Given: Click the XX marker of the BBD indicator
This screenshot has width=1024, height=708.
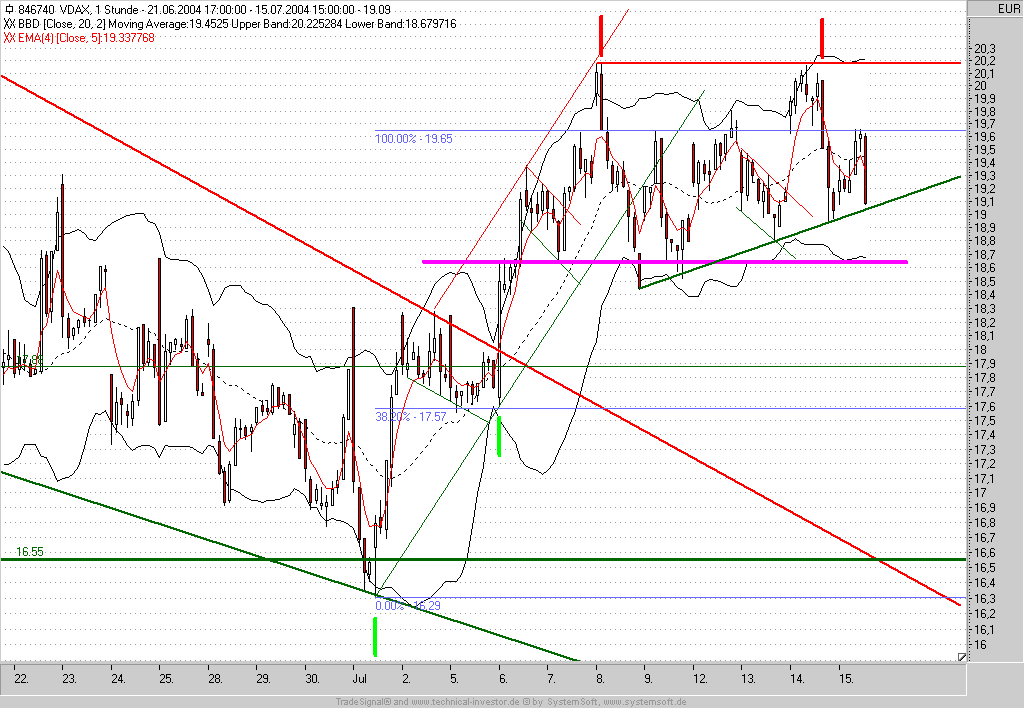Looking at the screenshot, I should 9,24.
